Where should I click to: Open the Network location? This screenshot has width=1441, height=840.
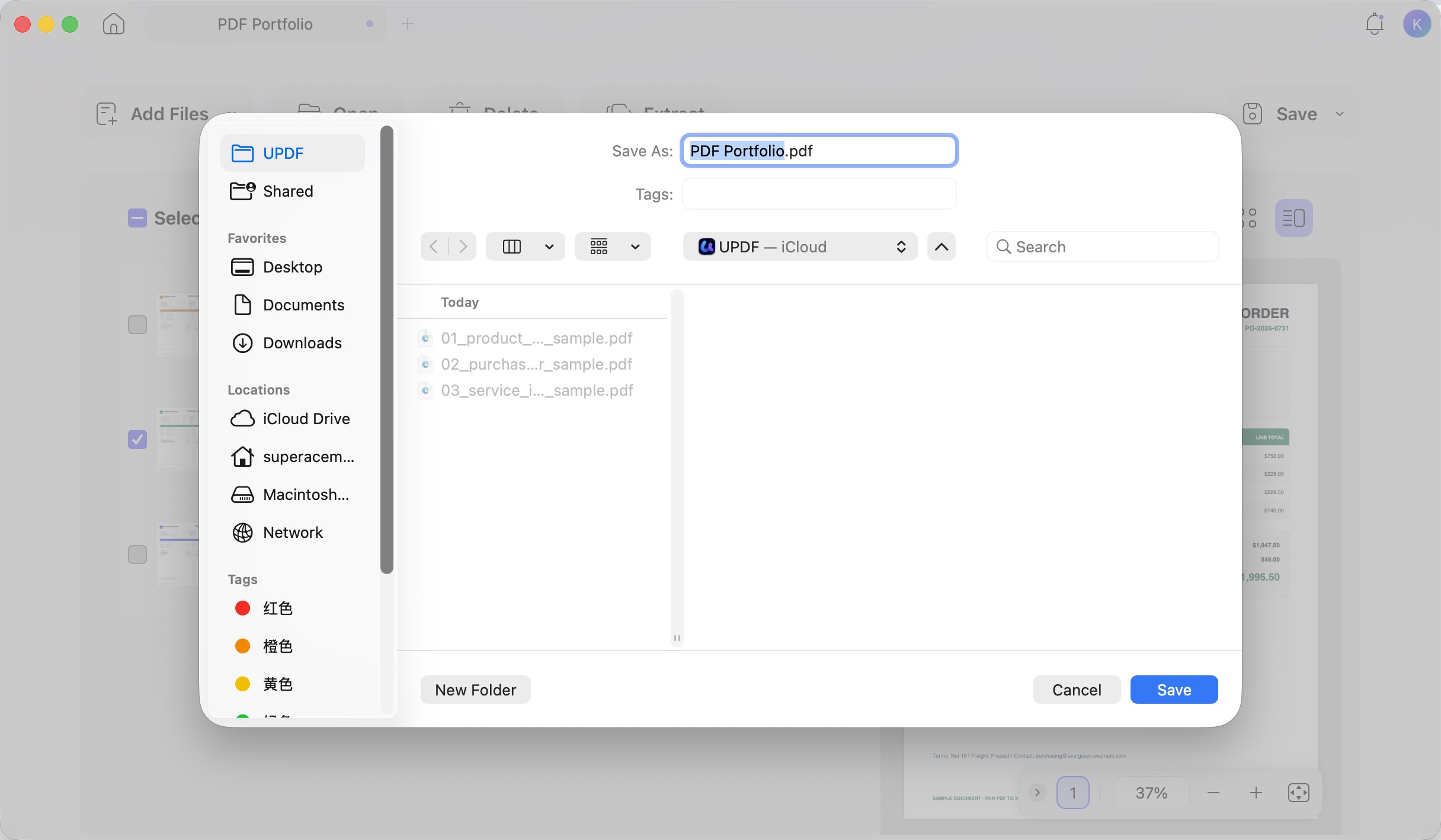point(293,532)
